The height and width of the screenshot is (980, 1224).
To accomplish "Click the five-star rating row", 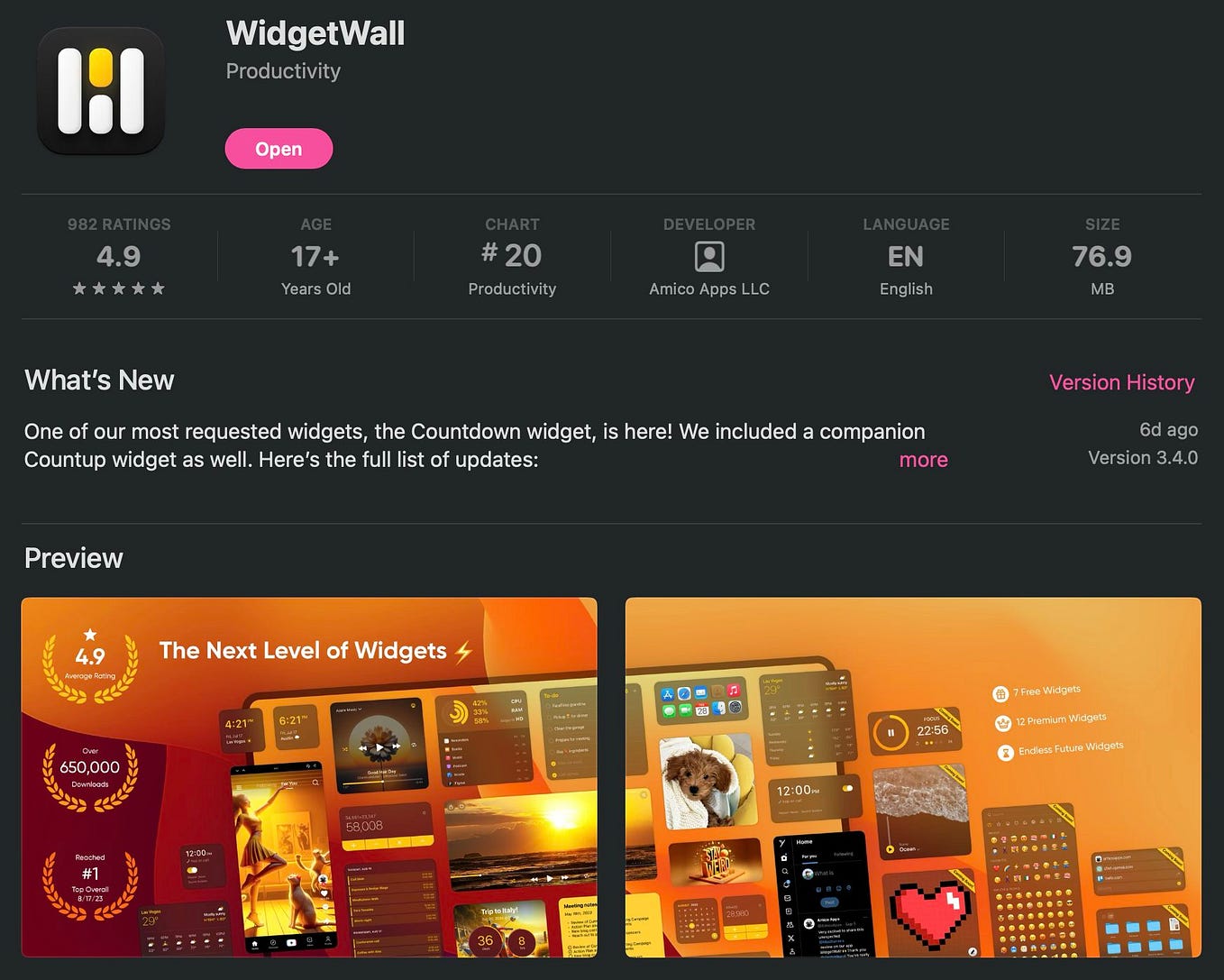I will pos(118,289).
